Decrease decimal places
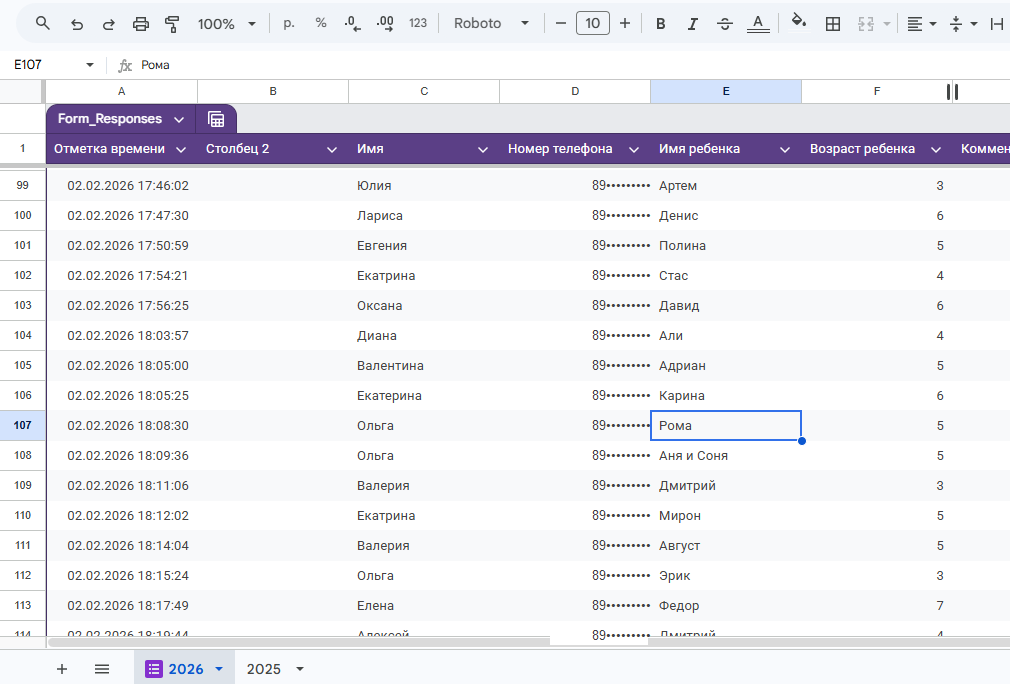 pyautogui.click(x=352, y=24)
